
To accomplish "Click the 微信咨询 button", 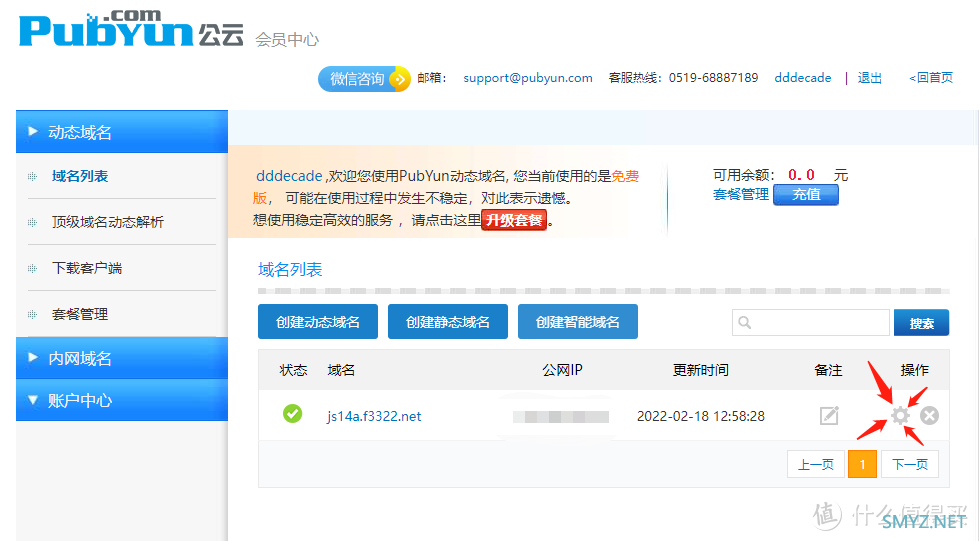I will click(364, 79).
